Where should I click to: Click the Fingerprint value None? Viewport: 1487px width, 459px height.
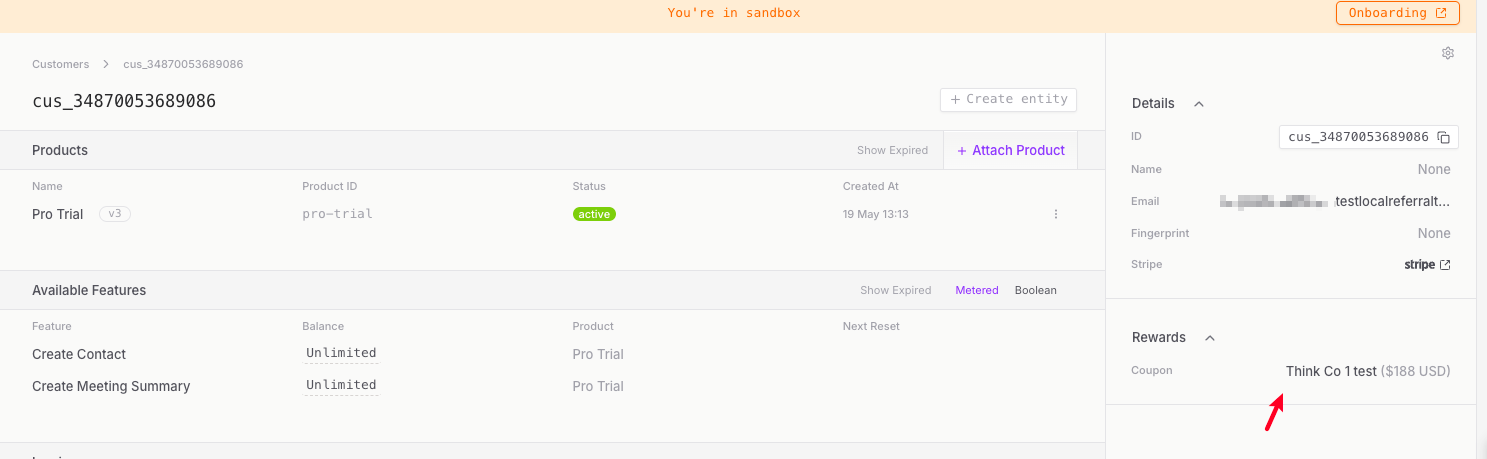(x=1434, y=233)
